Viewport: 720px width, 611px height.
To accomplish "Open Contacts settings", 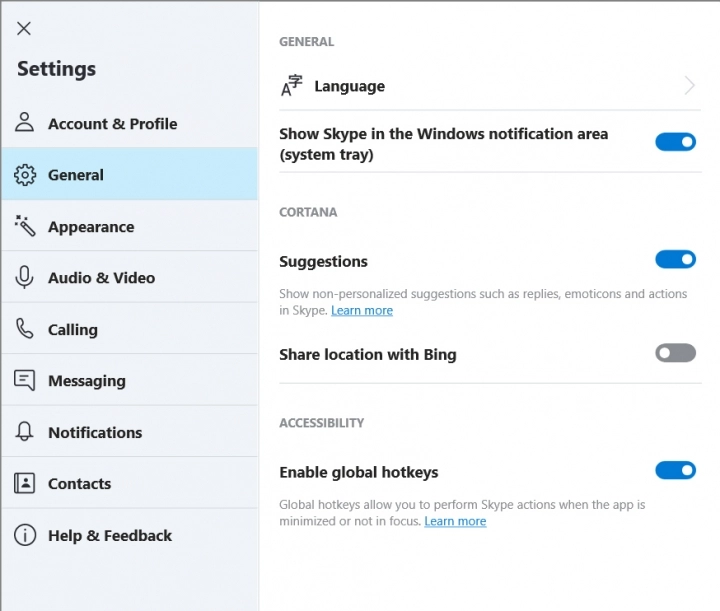I will coord(130,483).
